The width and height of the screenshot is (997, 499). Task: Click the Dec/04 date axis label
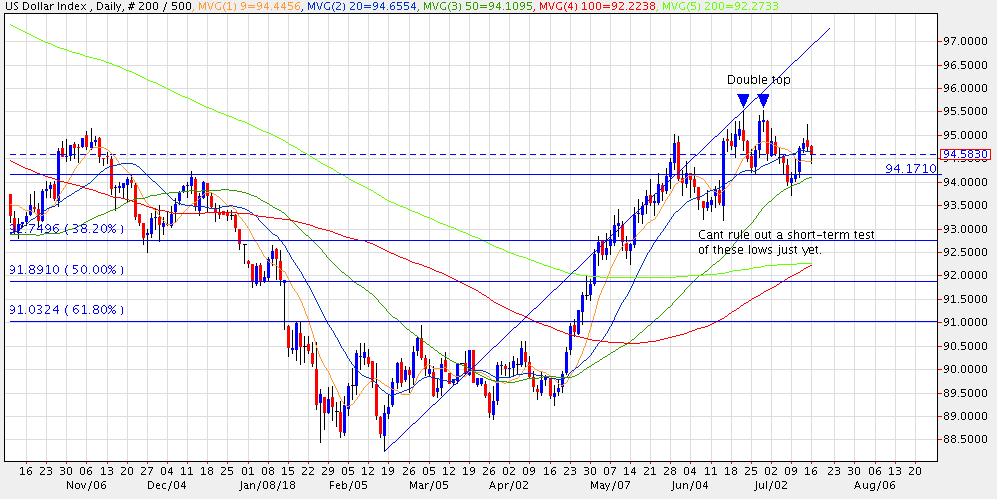(167, 486)
